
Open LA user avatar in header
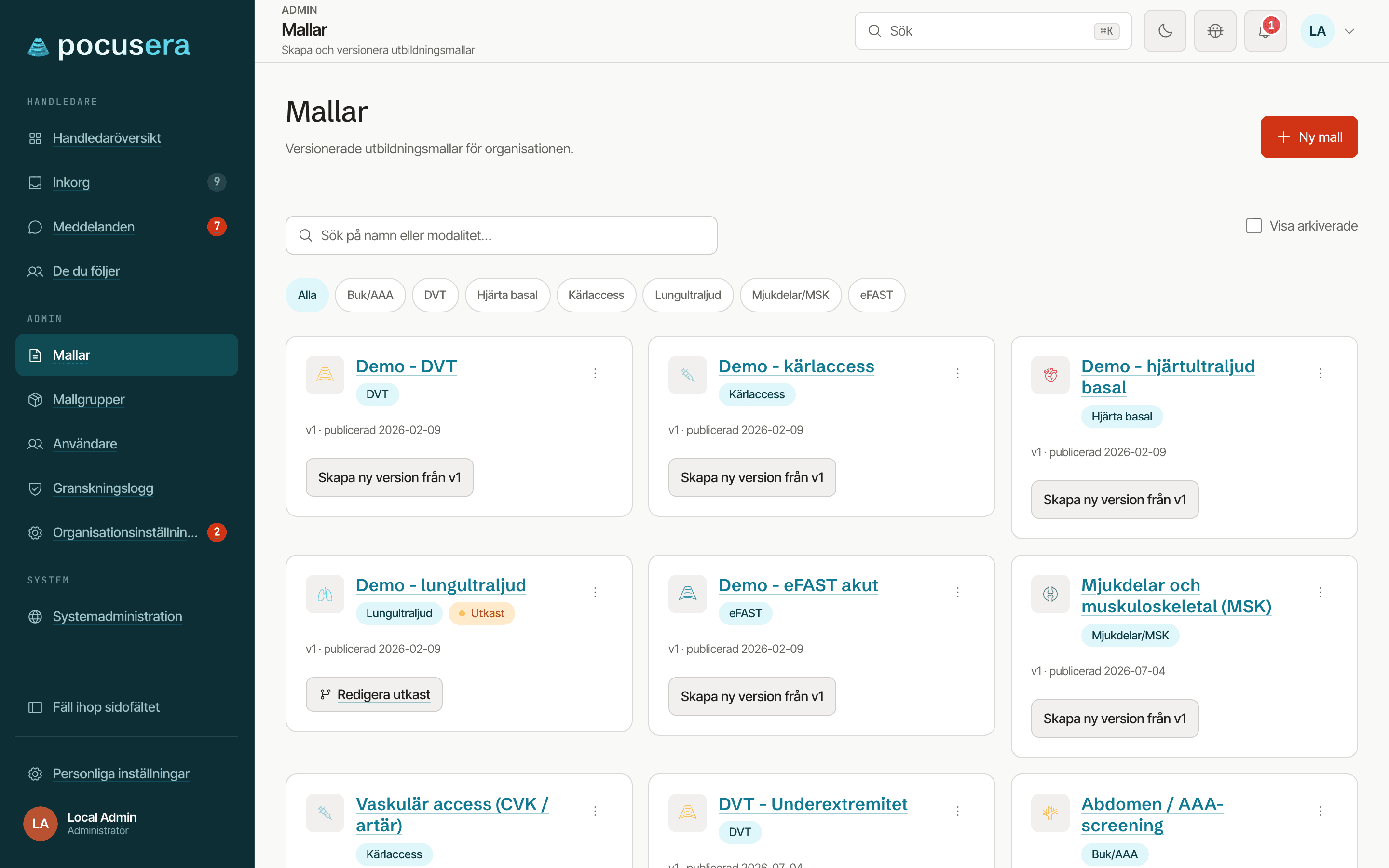click(1317, 31)
